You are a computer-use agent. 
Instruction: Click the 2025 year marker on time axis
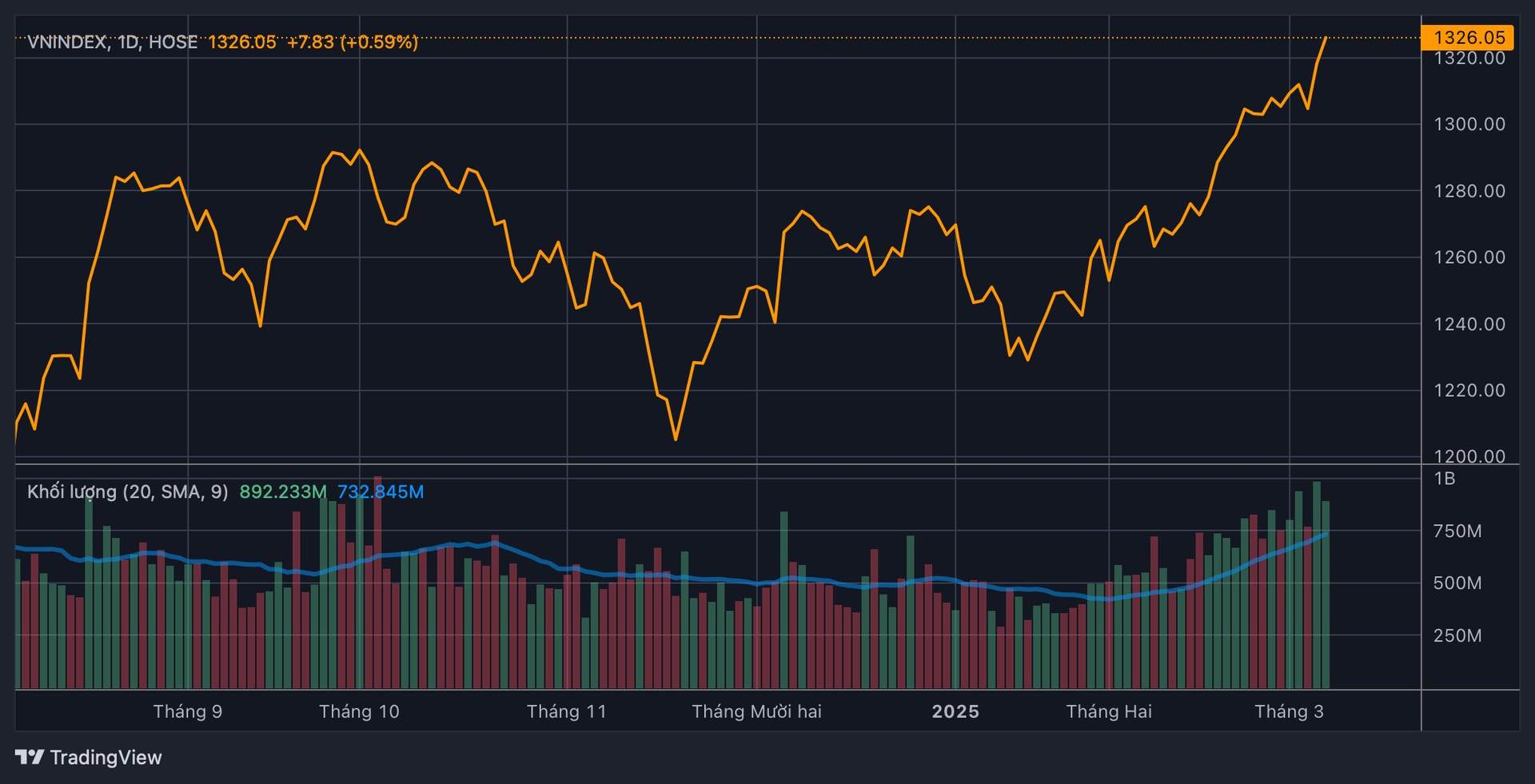coord(955,711)
